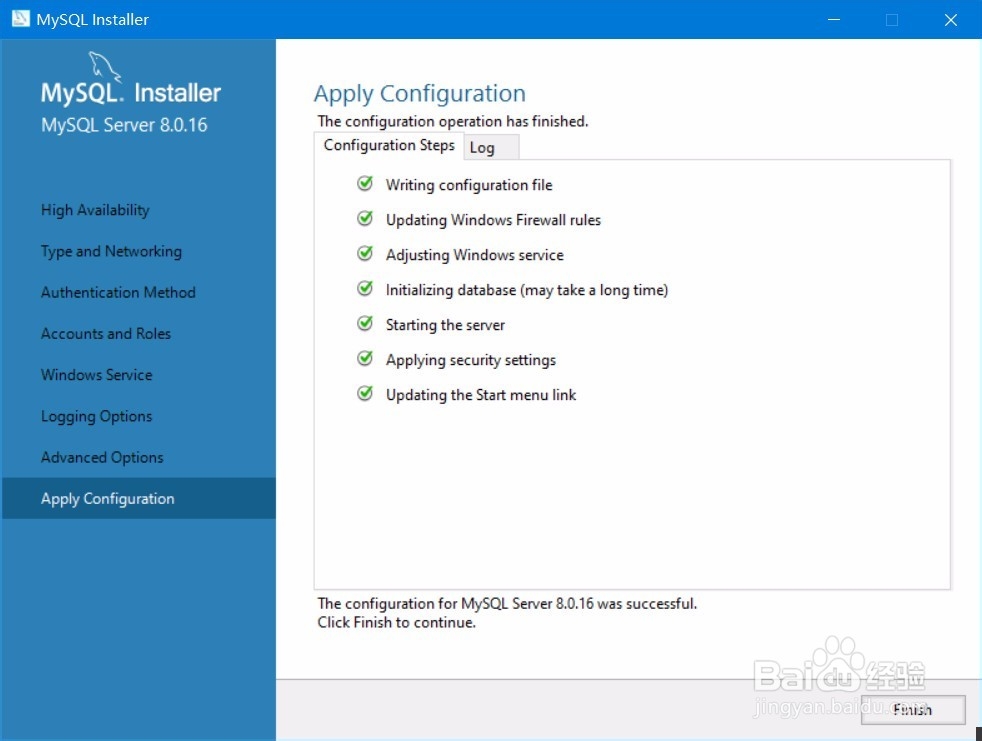Click green check next to Starting the server

364,324
